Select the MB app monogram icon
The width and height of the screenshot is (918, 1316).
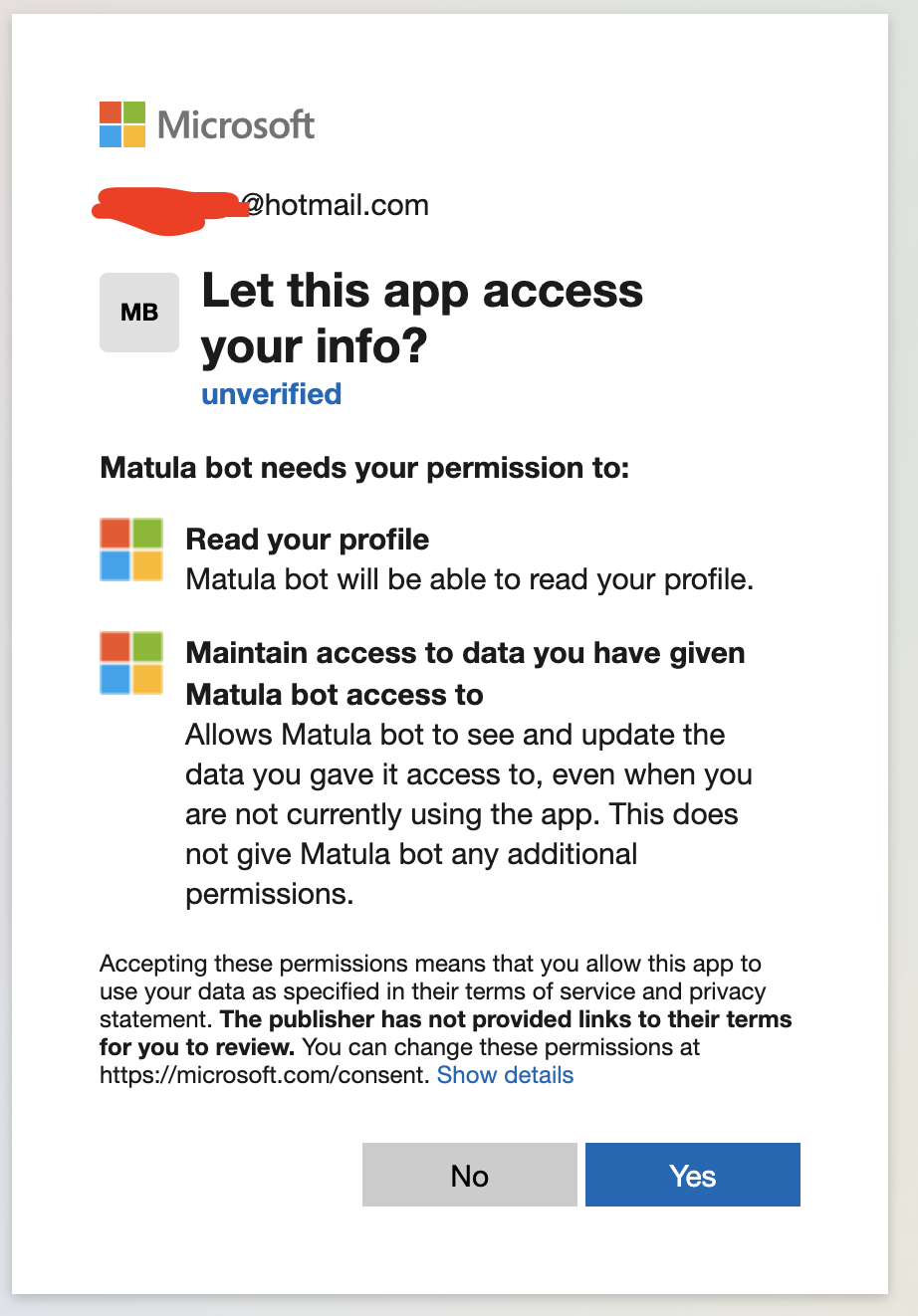[138, 312]
